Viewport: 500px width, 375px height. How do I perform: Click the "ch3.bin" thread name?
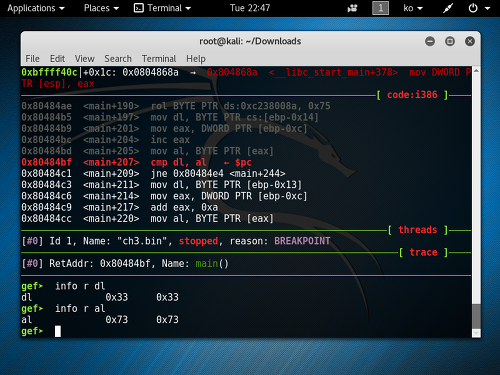tap(142, 241)
